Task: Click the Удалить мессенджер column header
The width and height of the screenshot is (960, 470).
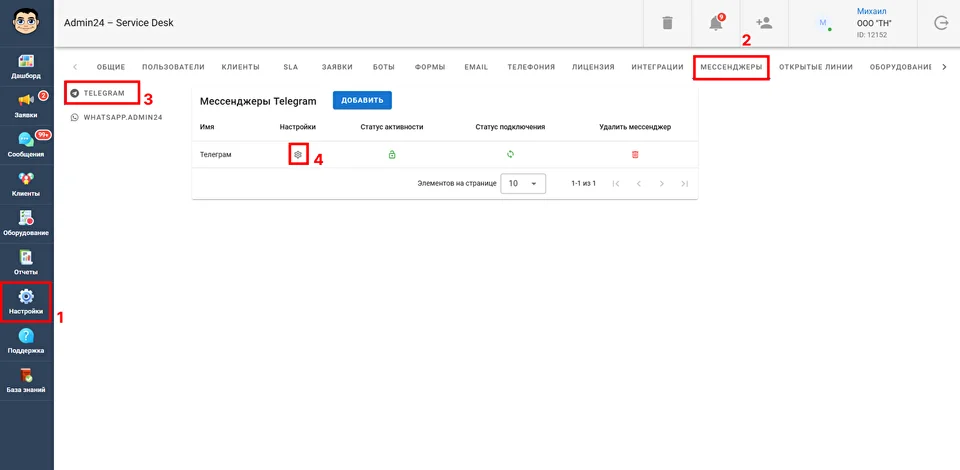Action: tap(635, 127)
